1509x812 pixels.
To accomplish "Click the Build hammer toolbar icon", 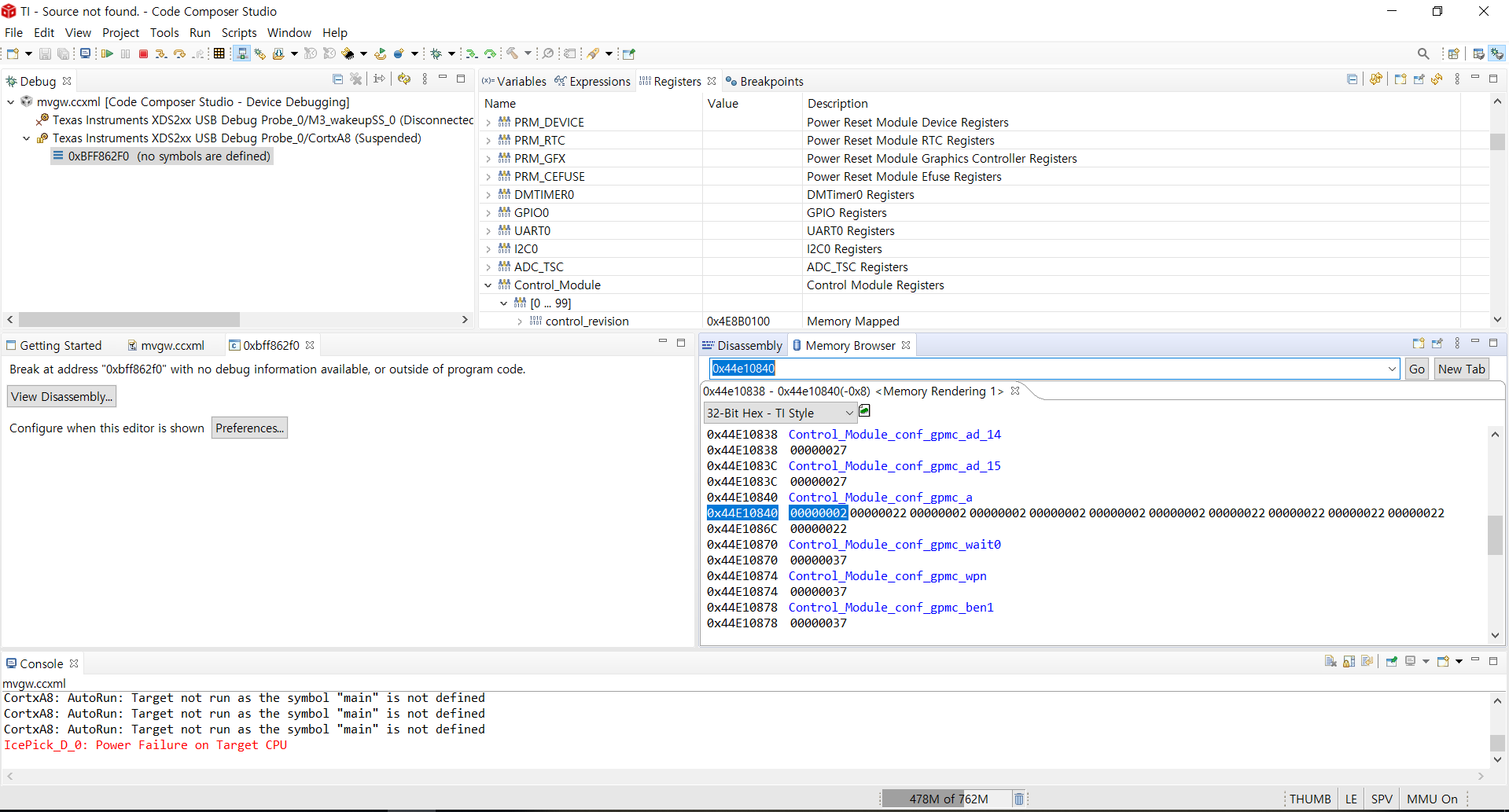I will pyautogui.click(x=512, y=53).
